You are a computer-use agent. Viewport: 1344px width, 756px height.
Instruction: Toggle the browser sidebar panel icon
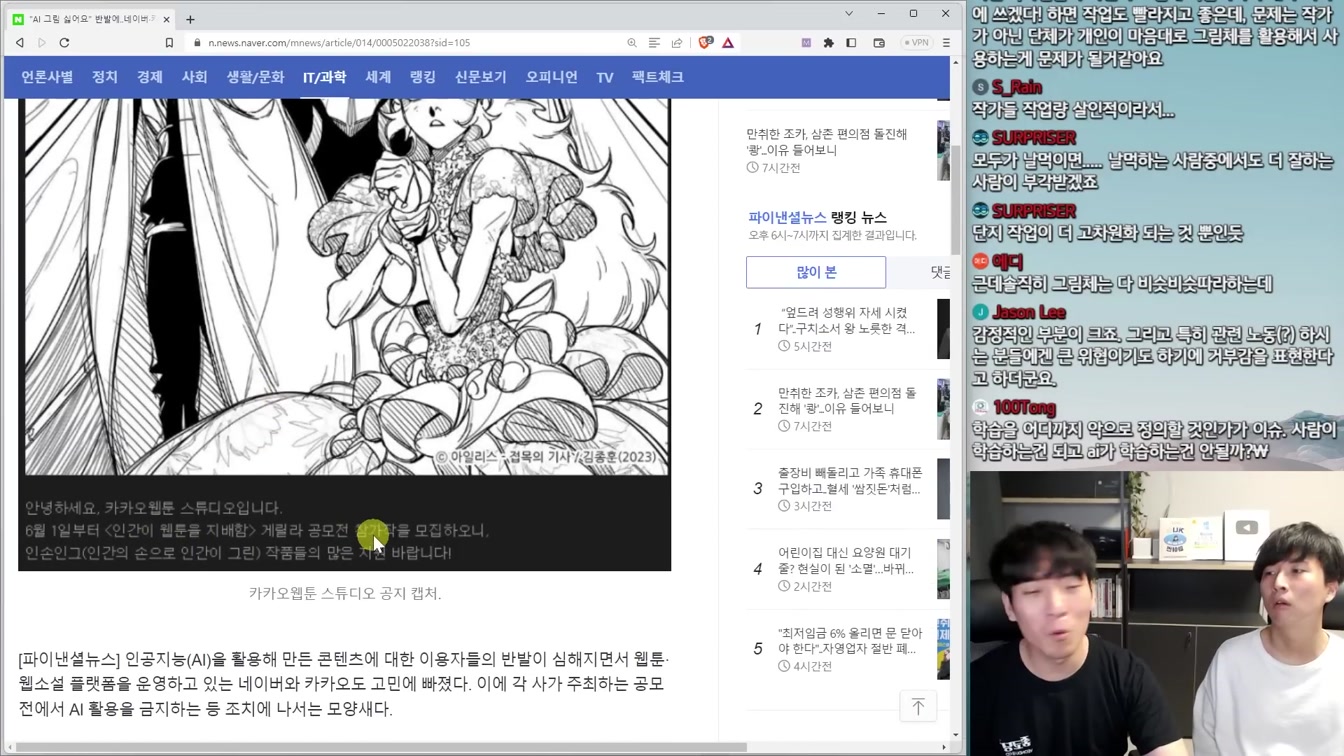point(851,43)
